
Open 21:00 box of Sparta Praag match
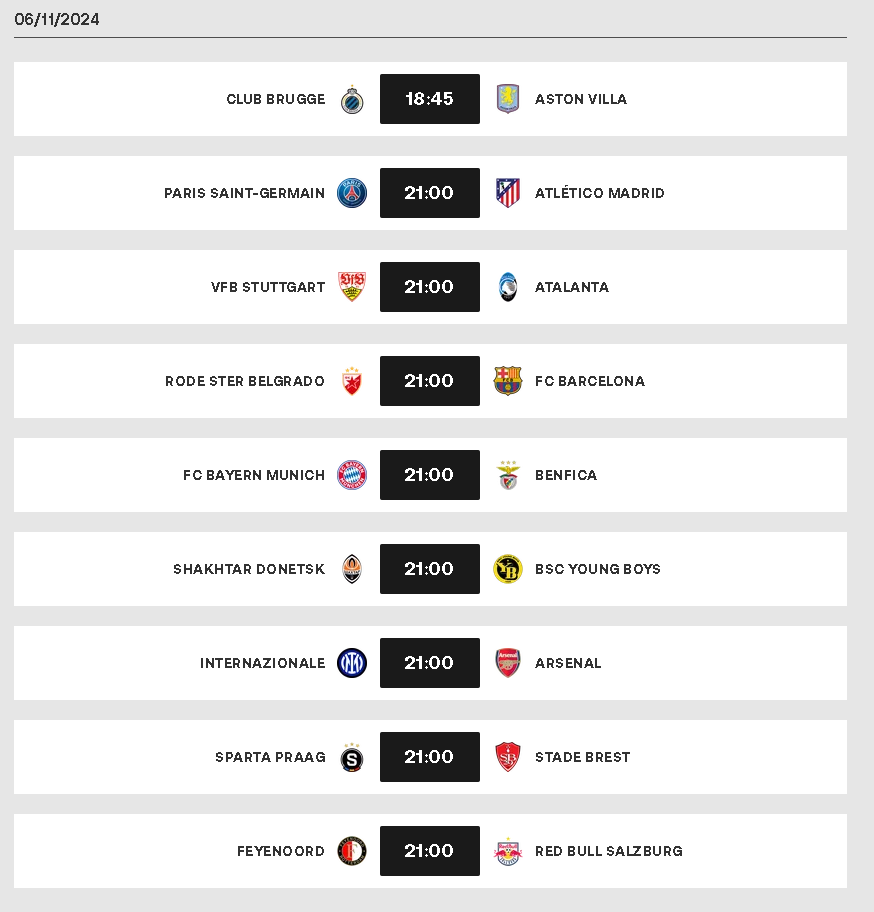[x=430, y=757]
